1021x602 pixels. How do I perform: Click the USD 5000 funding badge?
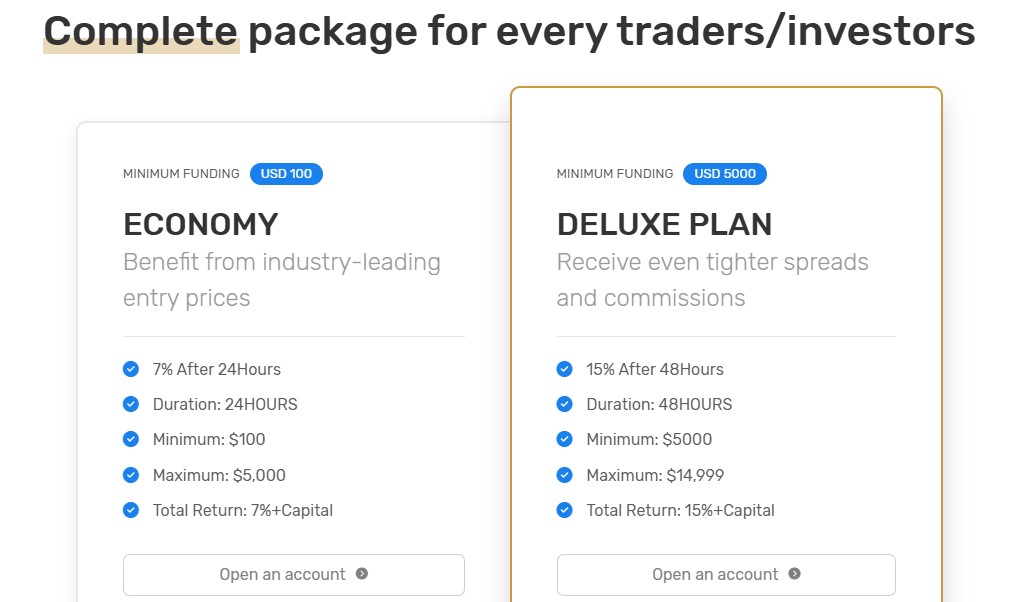(x=725, y=174)
